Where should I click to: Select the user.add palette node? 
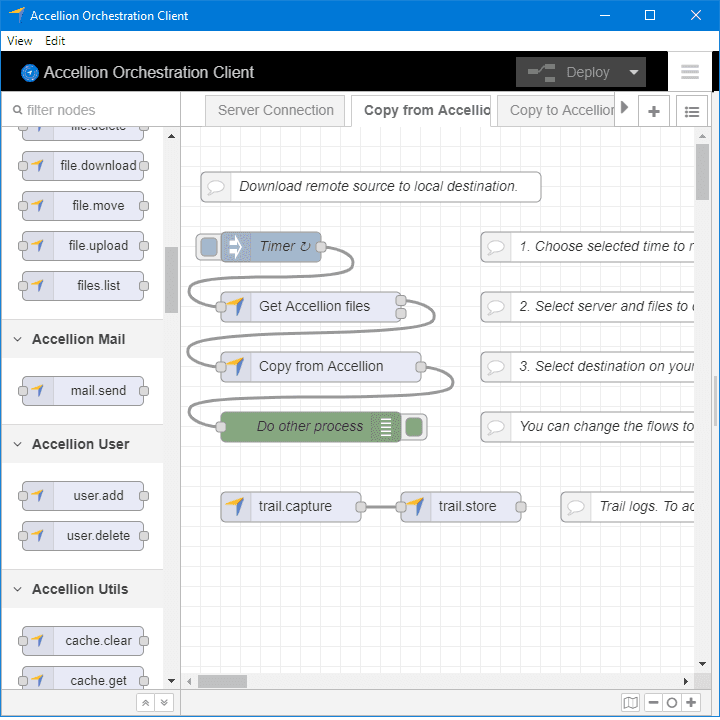click(83, 495)
